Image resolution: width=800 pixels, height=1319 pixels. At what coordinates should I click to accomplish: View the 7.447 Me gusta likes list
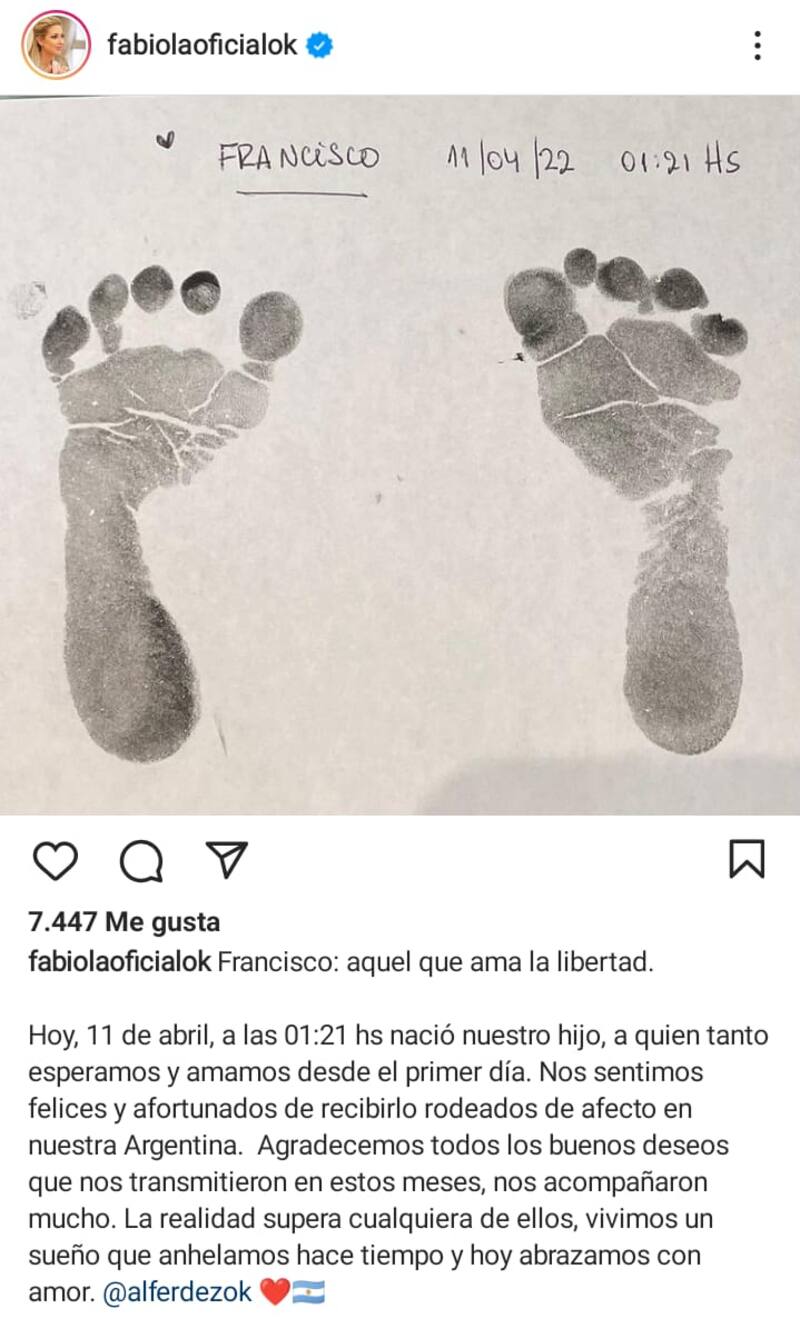[x=124, y=921]
